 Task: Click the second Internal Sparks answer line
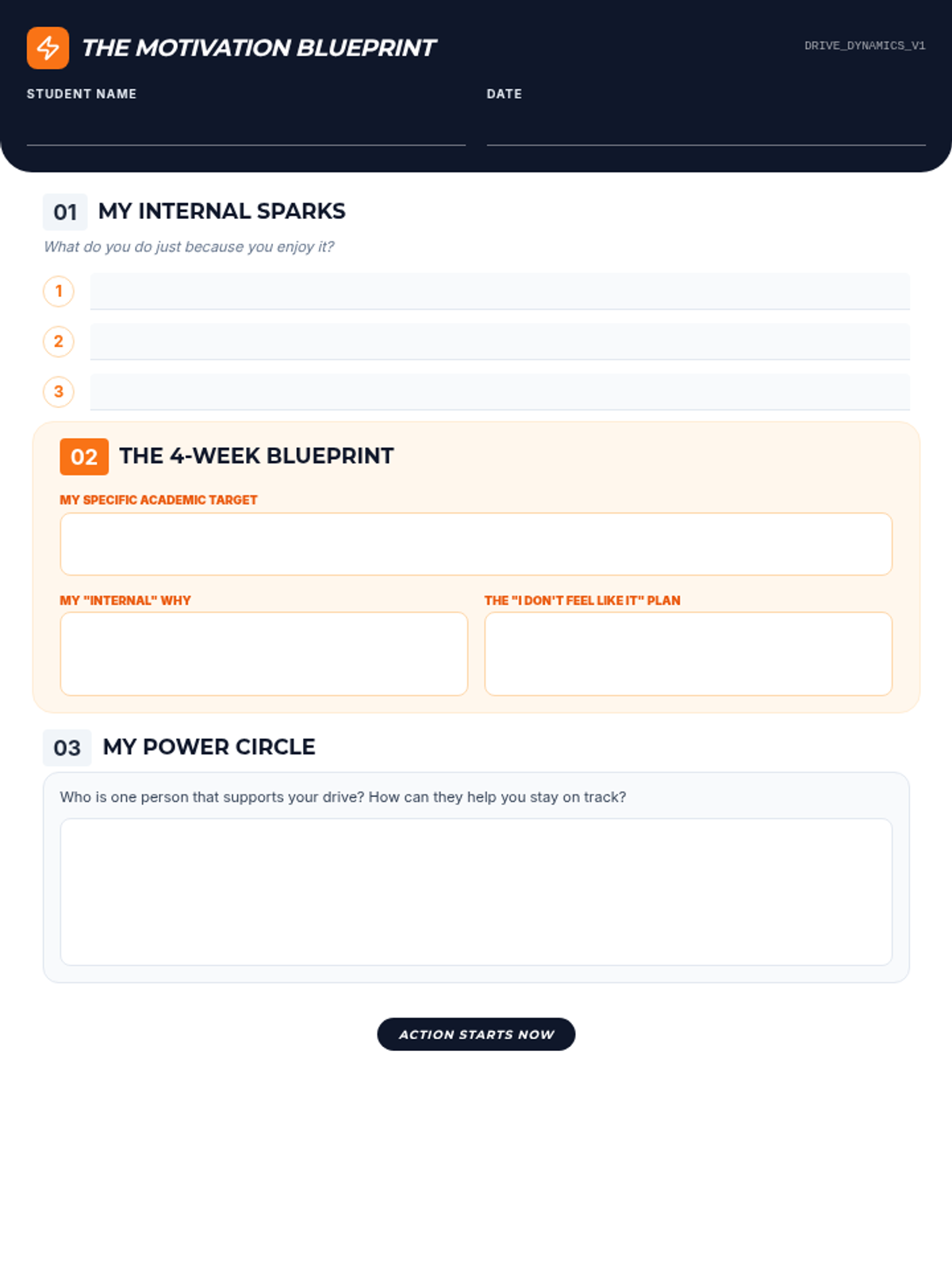500,341
